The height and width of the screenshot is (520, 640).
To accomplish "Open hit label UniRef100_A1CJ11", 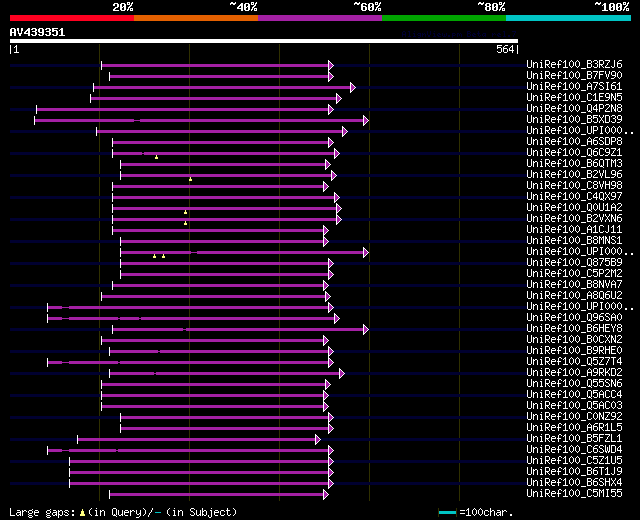I will (x=574, y=230).
